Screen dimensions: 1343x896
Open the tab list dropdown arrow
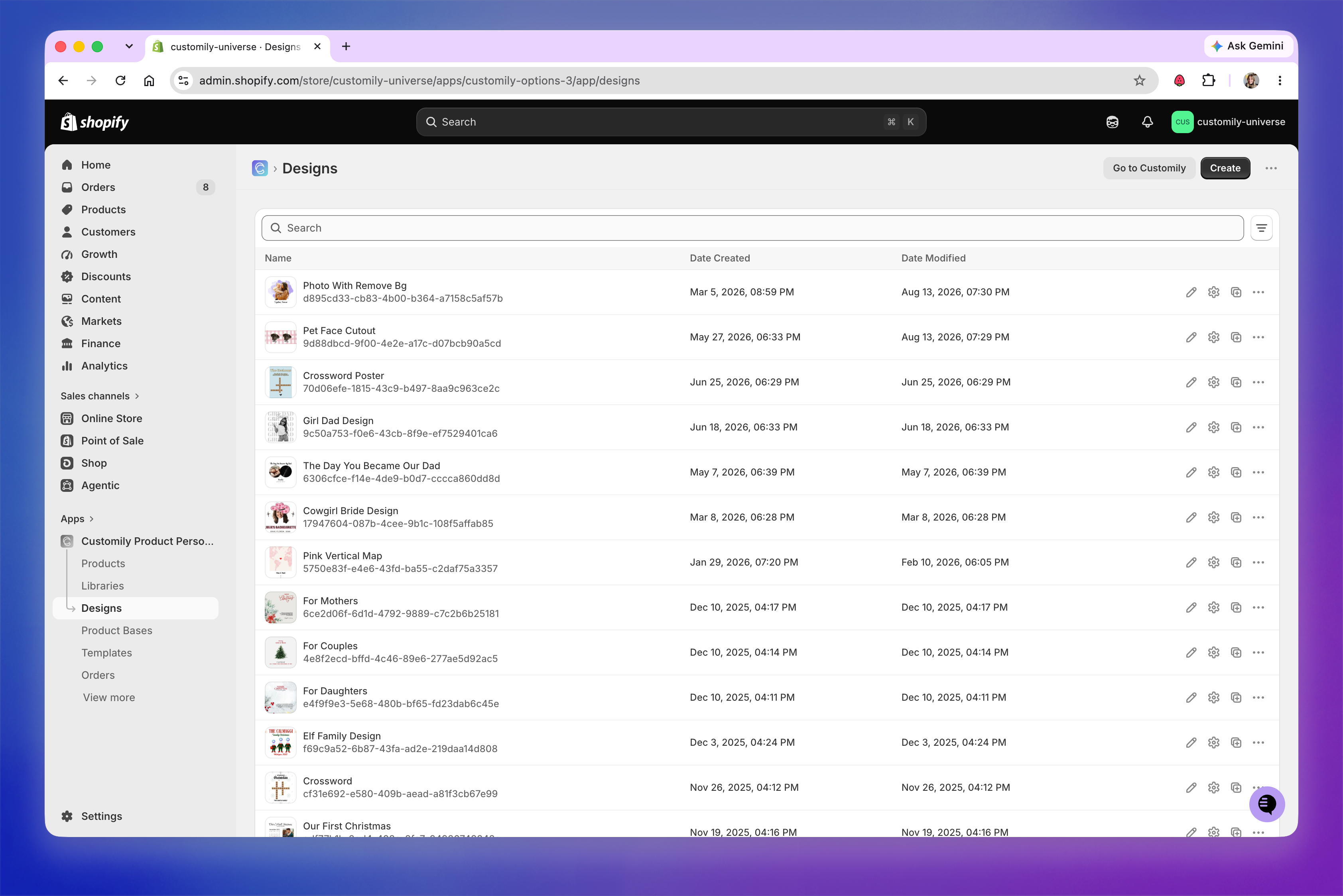[129, 46]
